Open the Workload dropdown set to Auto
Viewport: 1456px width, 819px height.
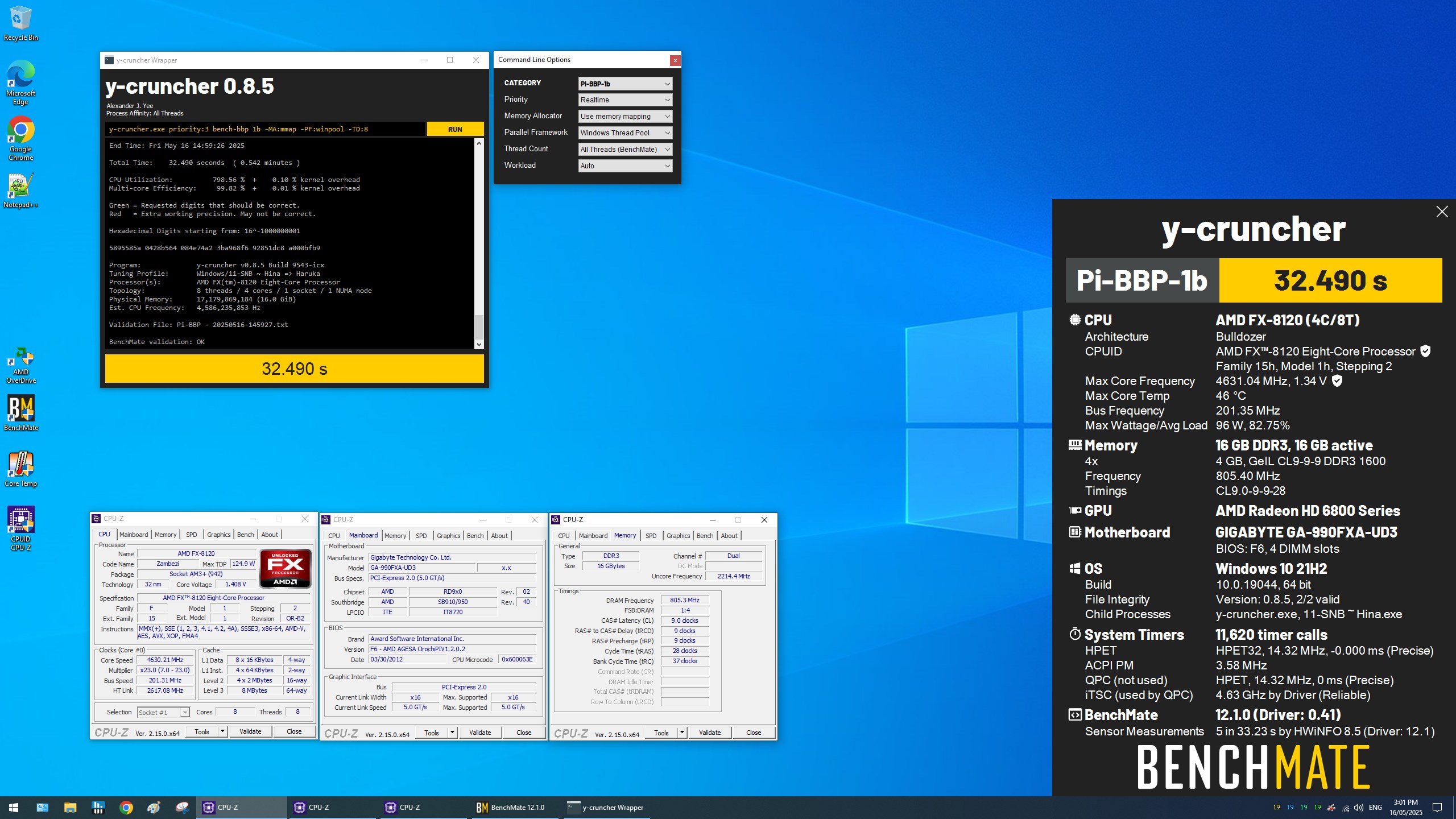pyautogui.click(x=625, y=166)
